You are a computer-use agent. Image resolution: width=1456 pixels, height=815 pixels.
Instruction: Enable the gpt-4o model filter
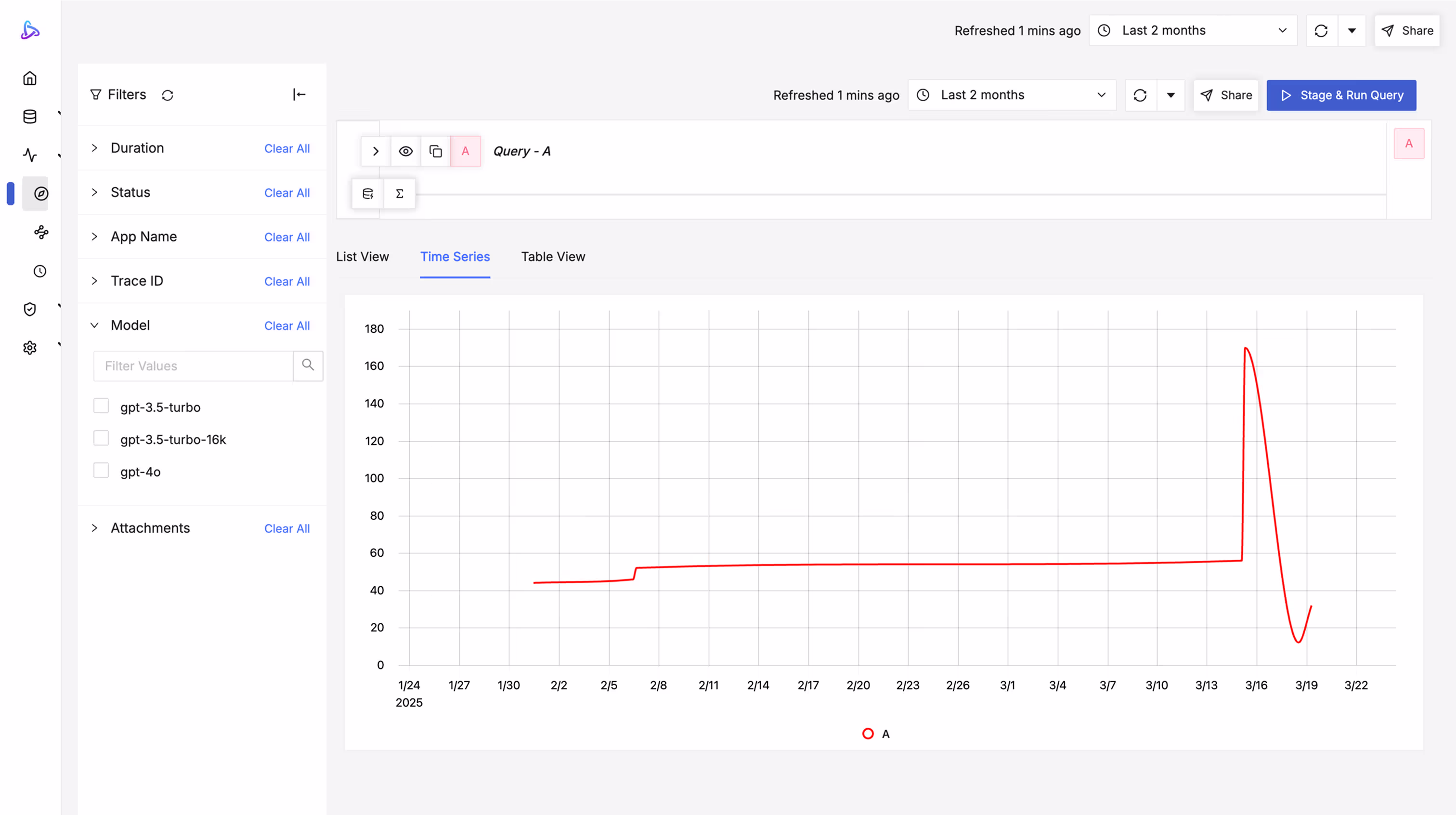click(x=101, y=471)
